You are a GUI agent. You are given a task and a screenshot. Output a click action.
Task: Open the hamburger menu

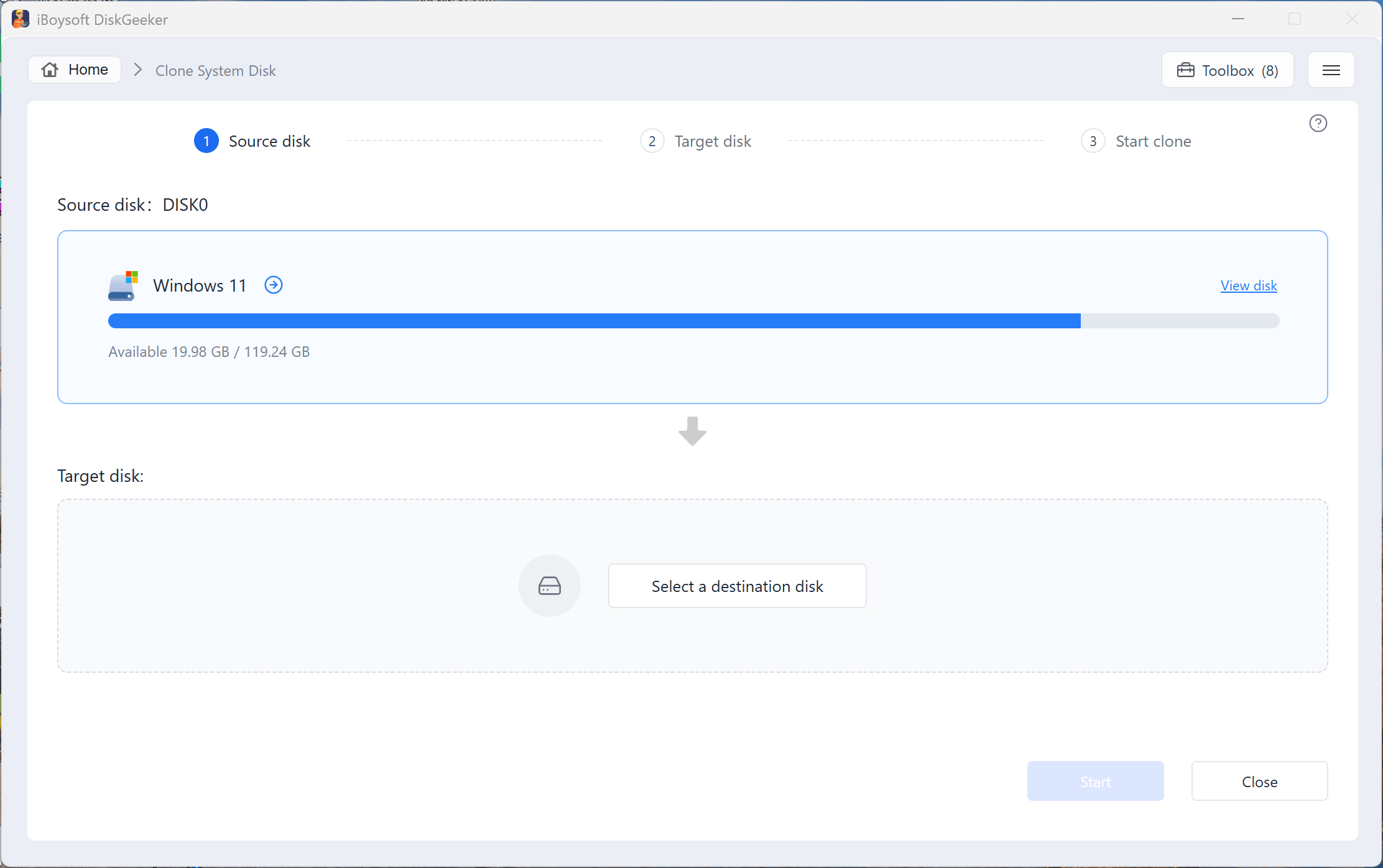pos(1331,70)
